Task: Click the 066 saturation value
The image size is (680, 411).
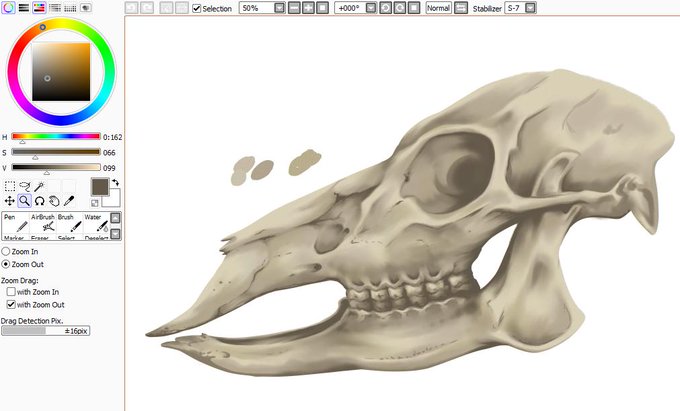Action: point(109,153)
